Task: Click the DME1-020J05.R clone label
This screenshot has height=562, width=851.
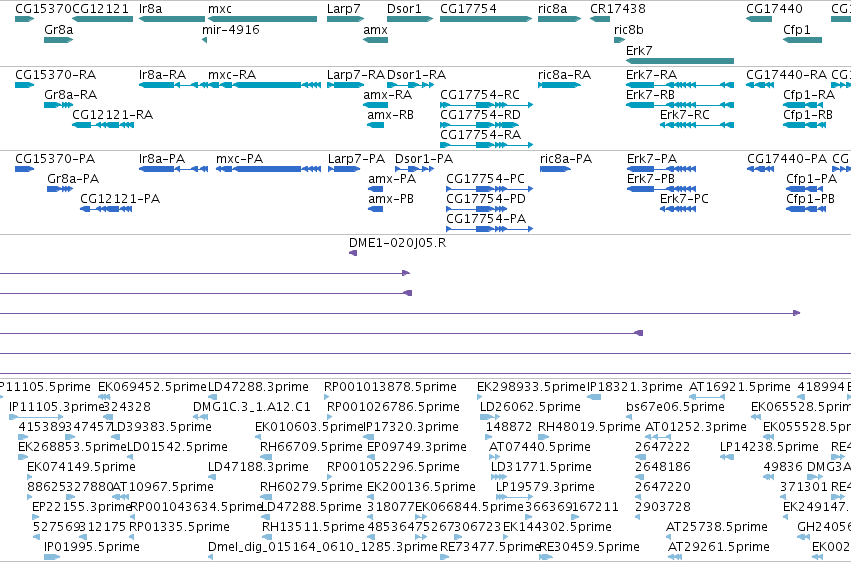Action: [397, 243]
